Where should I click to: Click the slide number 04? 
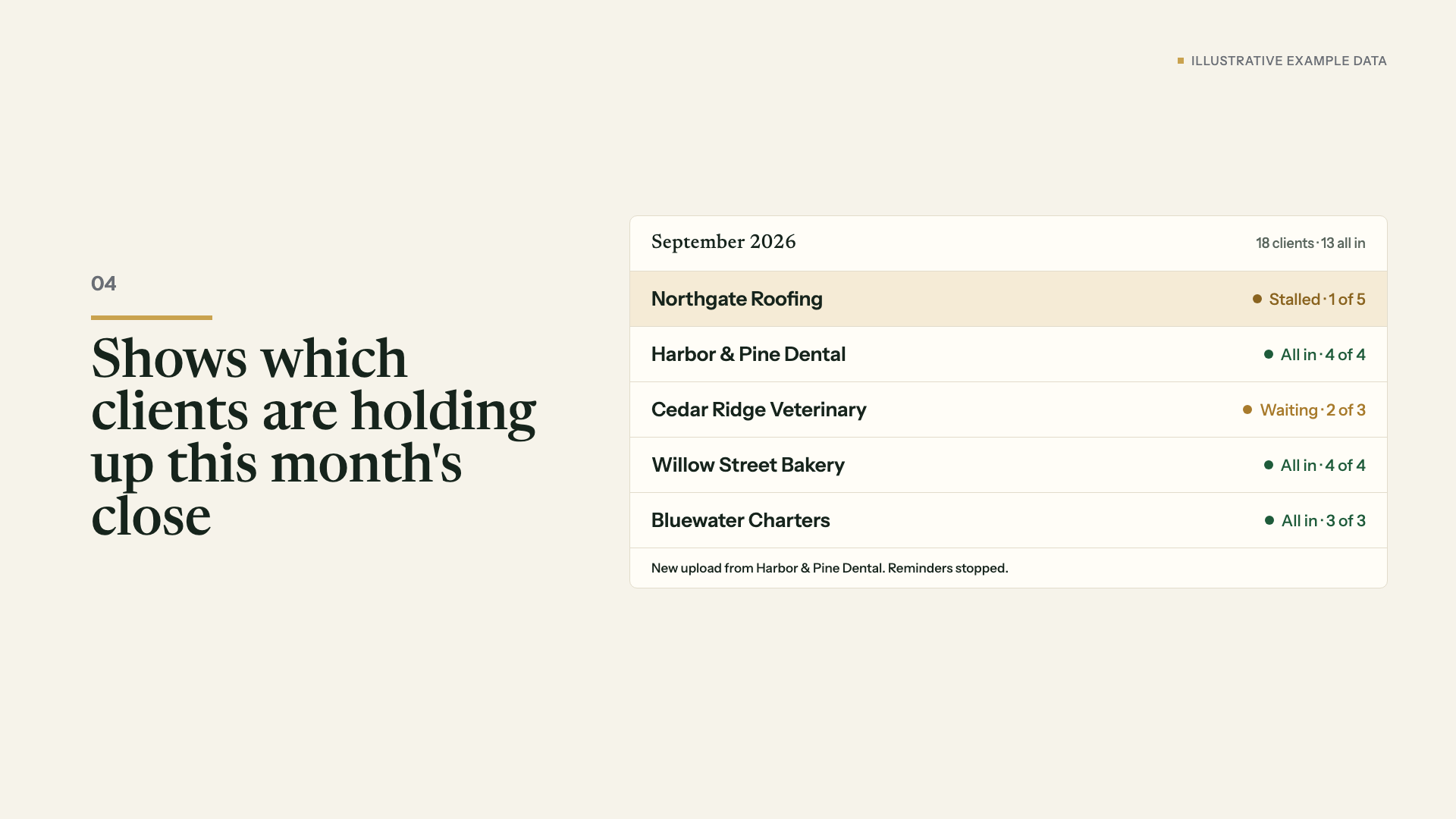coord(104,284)
